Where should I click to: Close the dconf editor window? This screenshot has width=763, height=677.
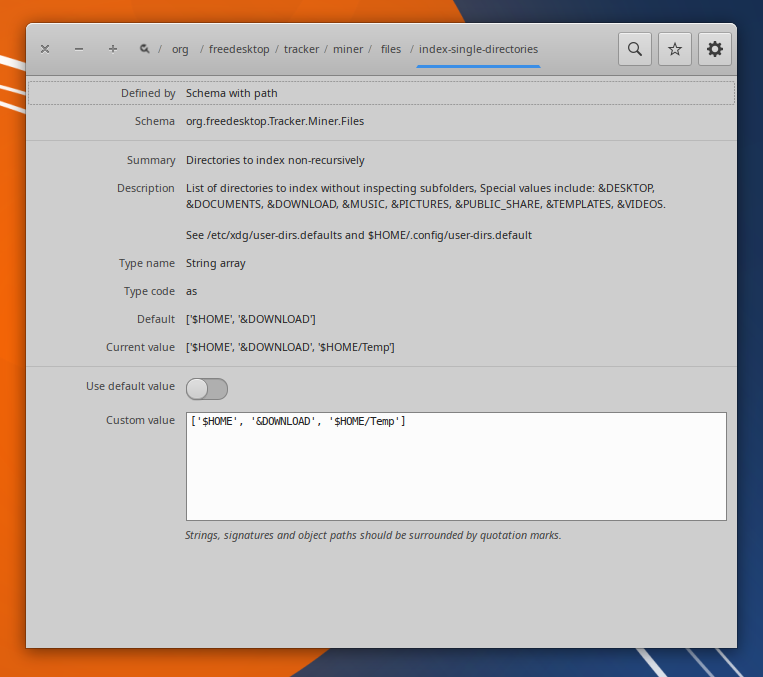pyautogui.click(x=45, y=49)
